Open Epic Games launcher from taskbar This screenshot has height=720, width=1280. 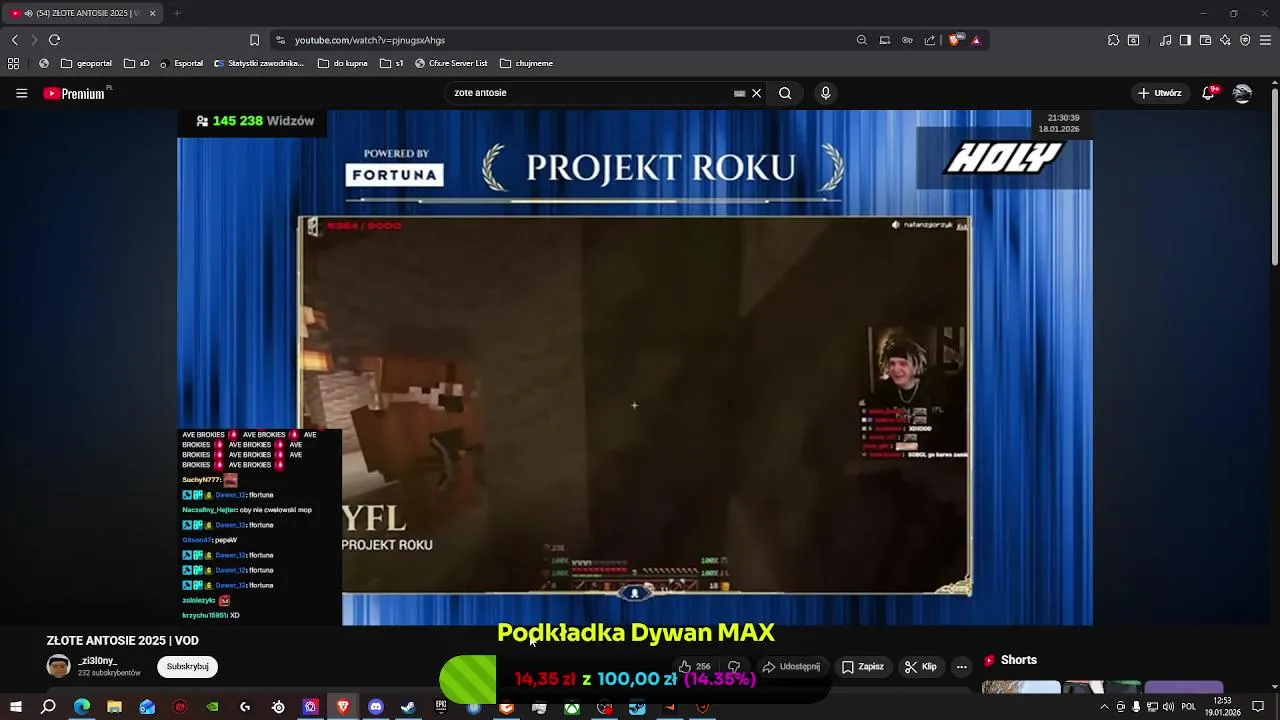tap(441, 707)
